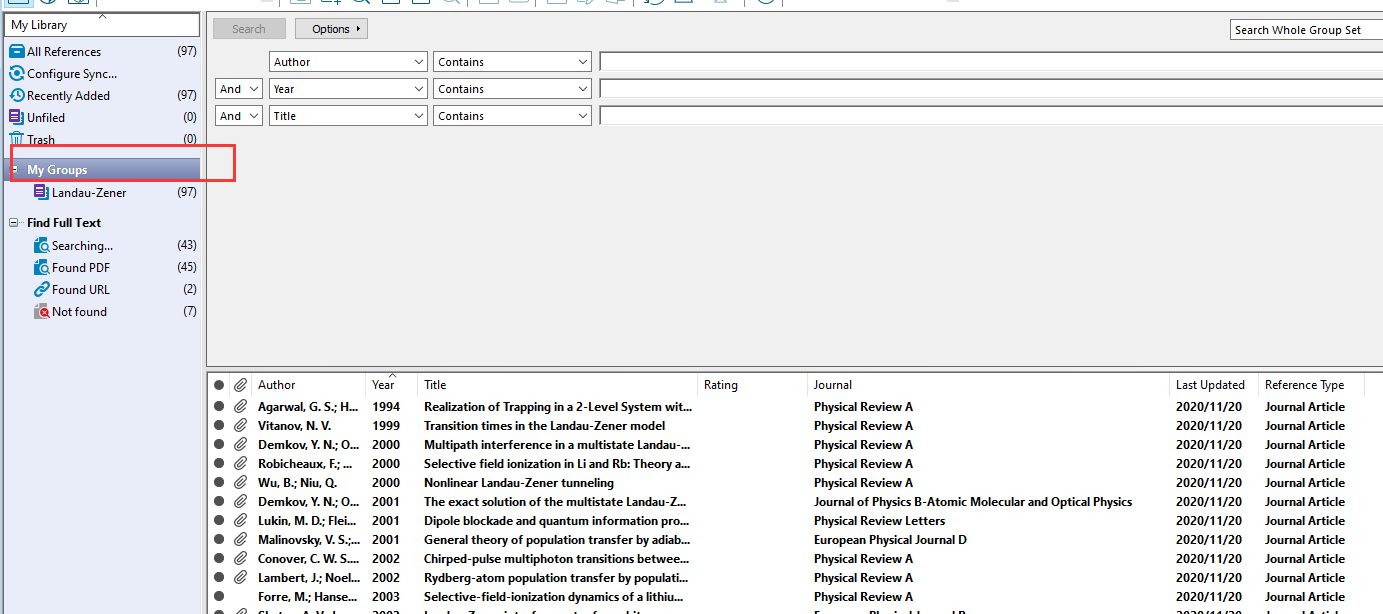The height and width of the screenshot is (614, 1383).
Task: Open Contains dropdown in the Year row
Action: [x=513, y=89]
